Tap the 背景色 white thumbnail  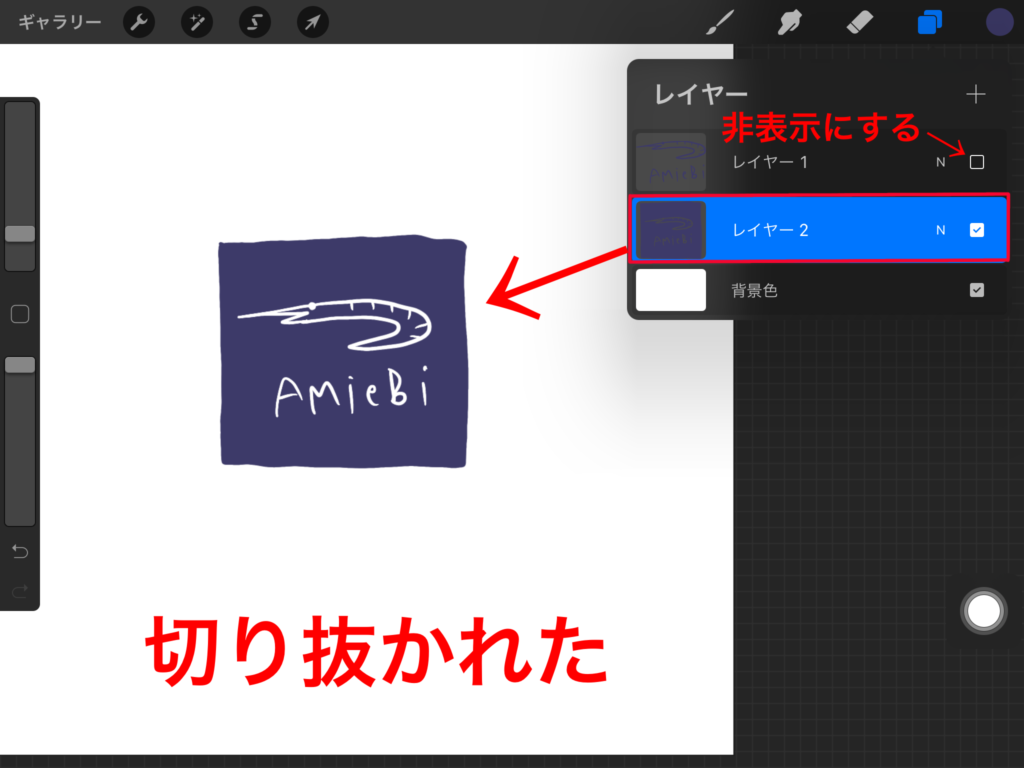[x=671, y=290]
